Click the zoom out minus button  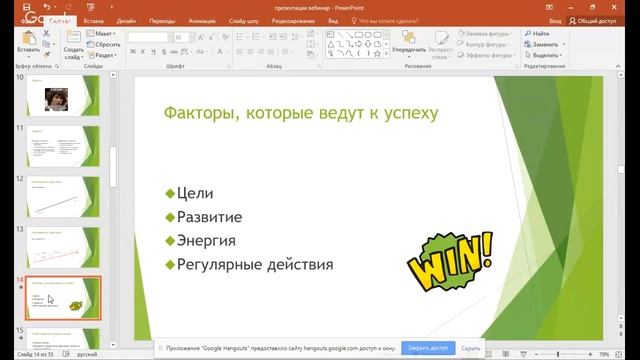[536, 354]
